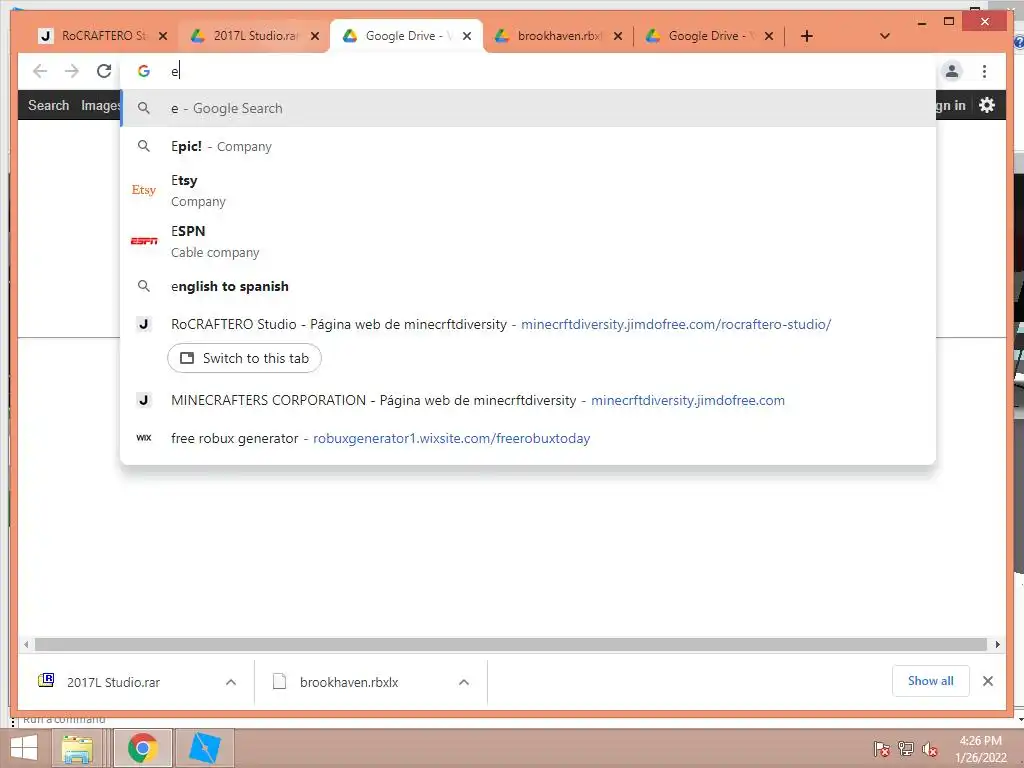Switch to the 2017L Studio.rar tab

[251, 36]
